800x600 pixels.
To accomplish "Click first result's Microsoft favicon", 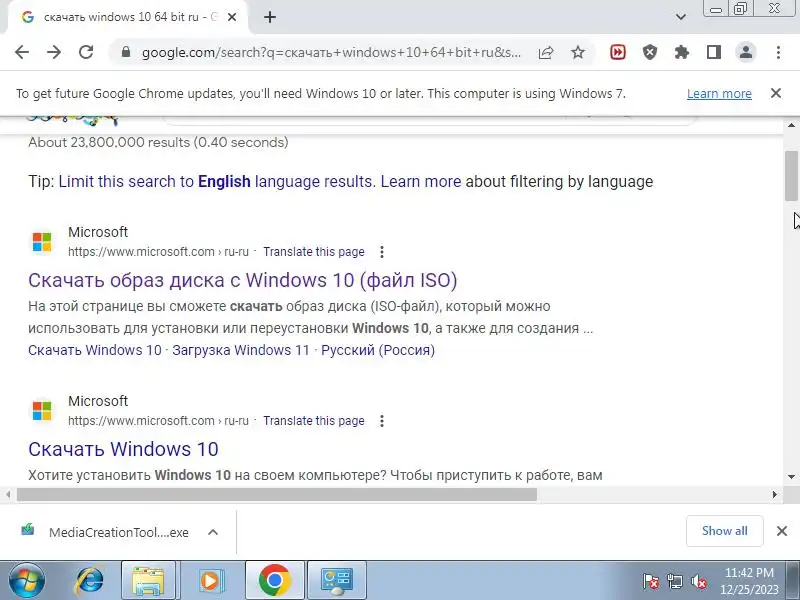I will pos(42,242).
